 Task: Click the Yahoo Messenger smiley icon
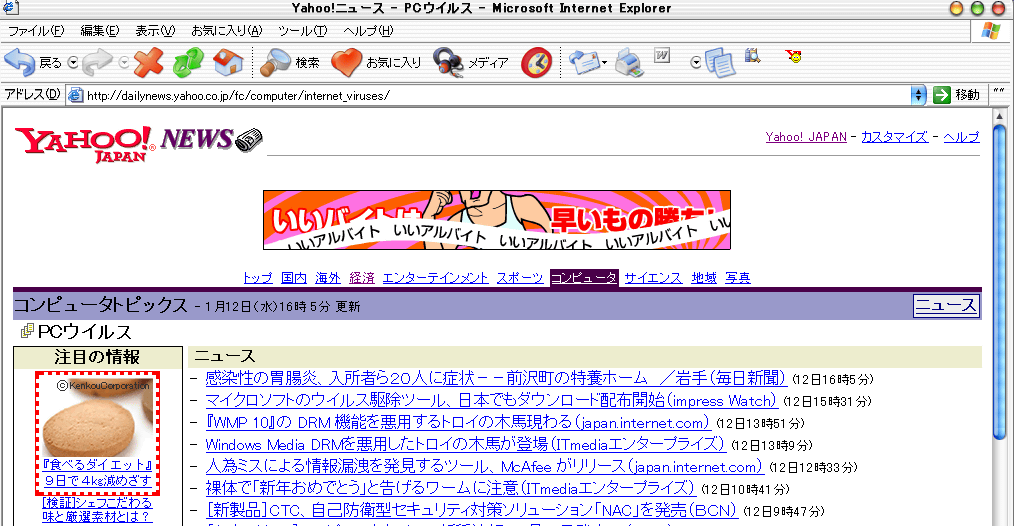click(x=793, y=56)
